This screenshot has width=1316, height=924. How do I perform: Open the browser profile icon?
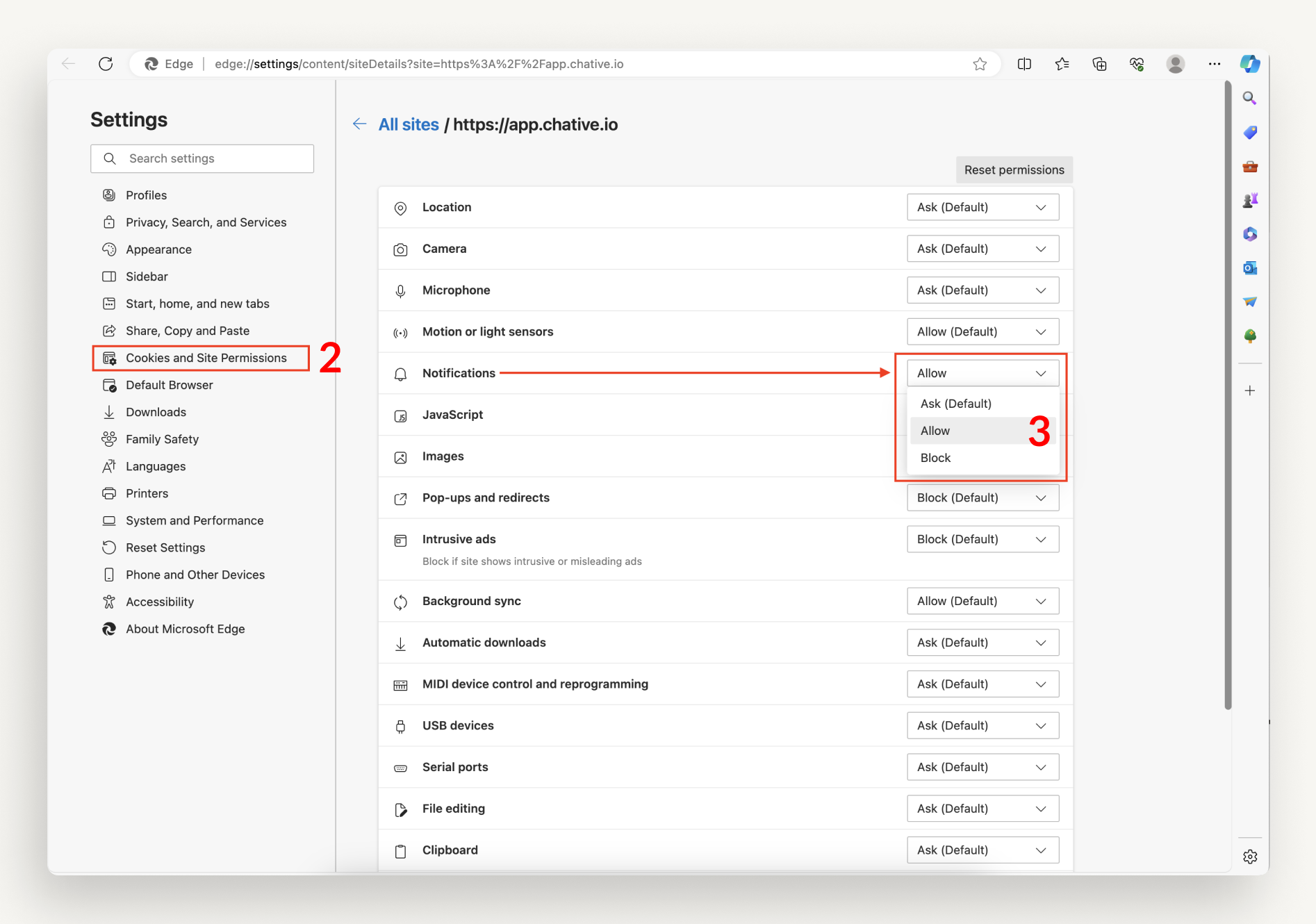coord(1175,64)
